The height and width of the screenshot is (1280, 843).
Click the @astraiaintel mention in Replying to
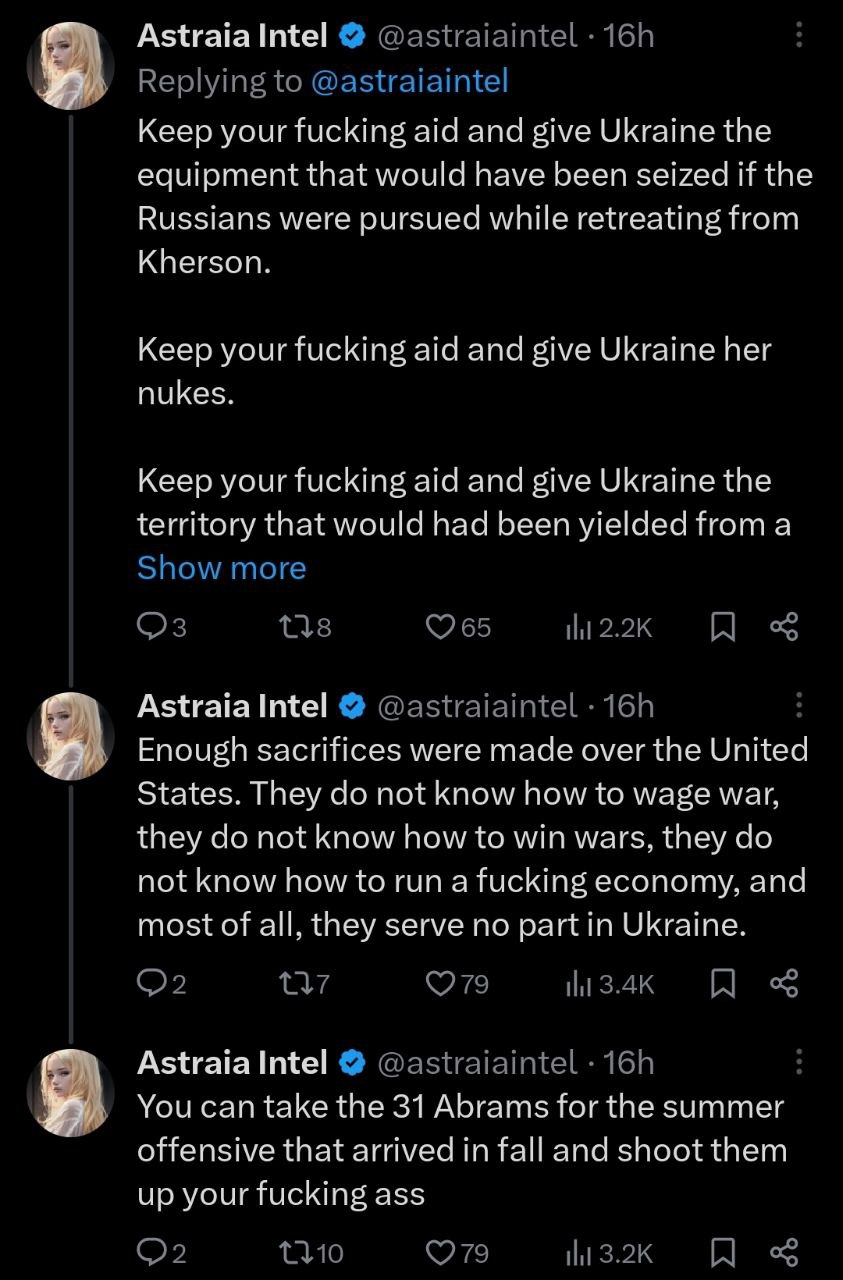(x=410, y=81)
